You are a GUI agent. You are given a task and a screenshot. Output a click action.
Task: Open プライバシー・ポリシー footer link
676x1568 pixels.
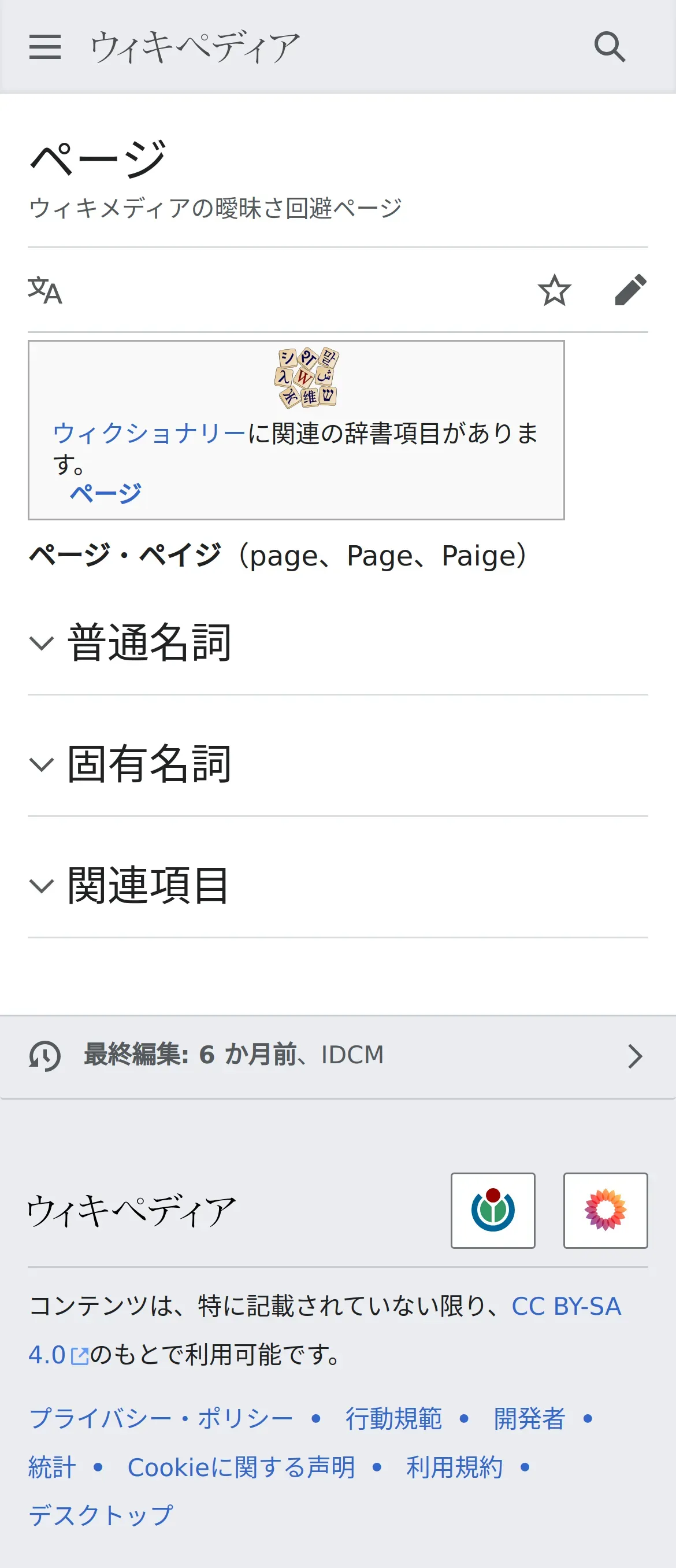161,1418
